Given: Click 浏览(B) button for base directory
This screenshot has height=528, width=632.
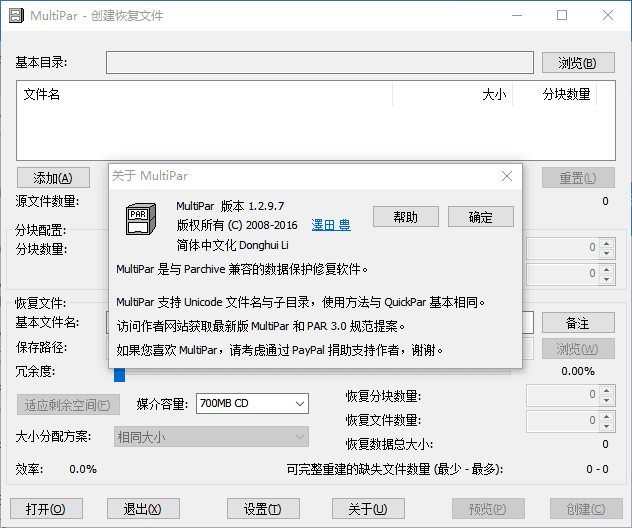Looking at the screenshot, I should pyautogui.click(x=578, y=62).
